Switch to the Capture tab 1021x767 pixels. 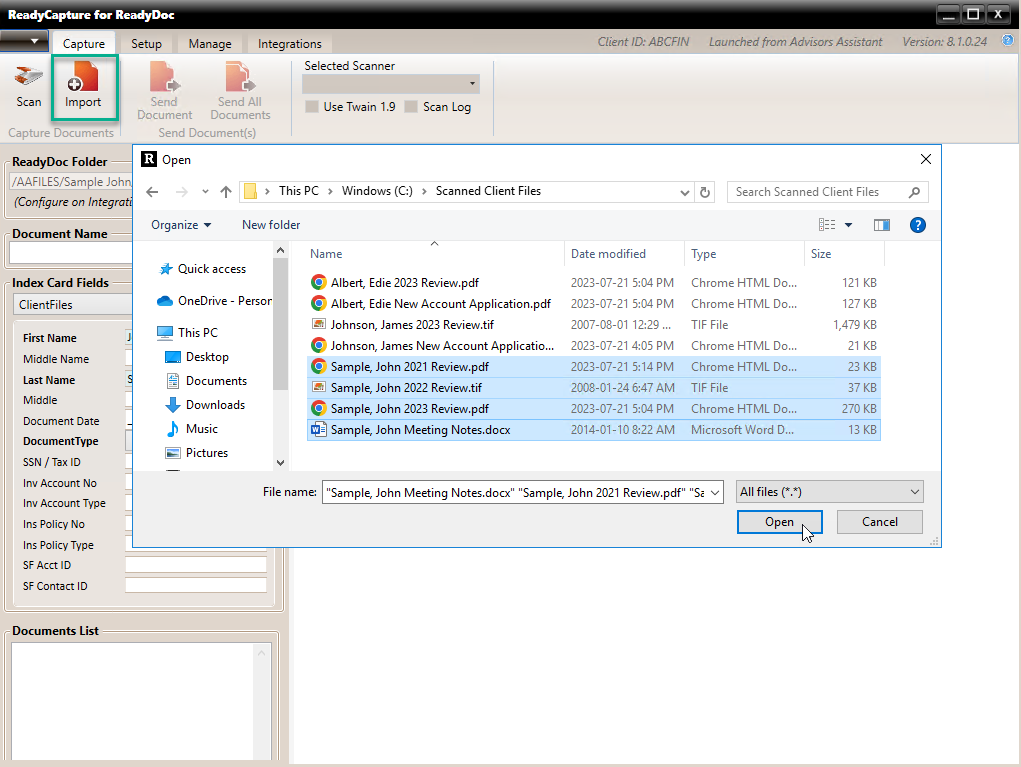pos(83,43)
